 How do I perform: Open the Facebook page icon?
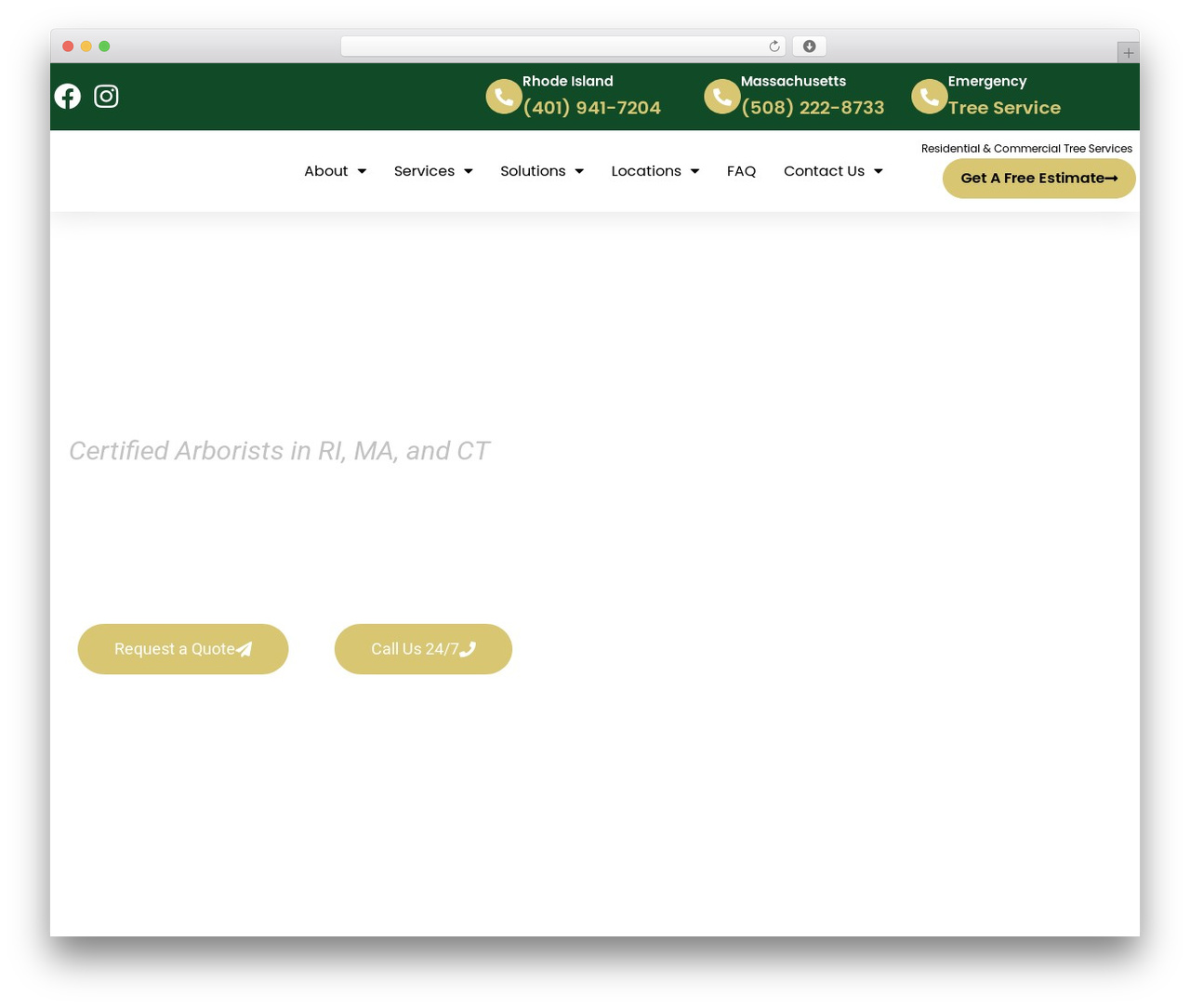67,96
